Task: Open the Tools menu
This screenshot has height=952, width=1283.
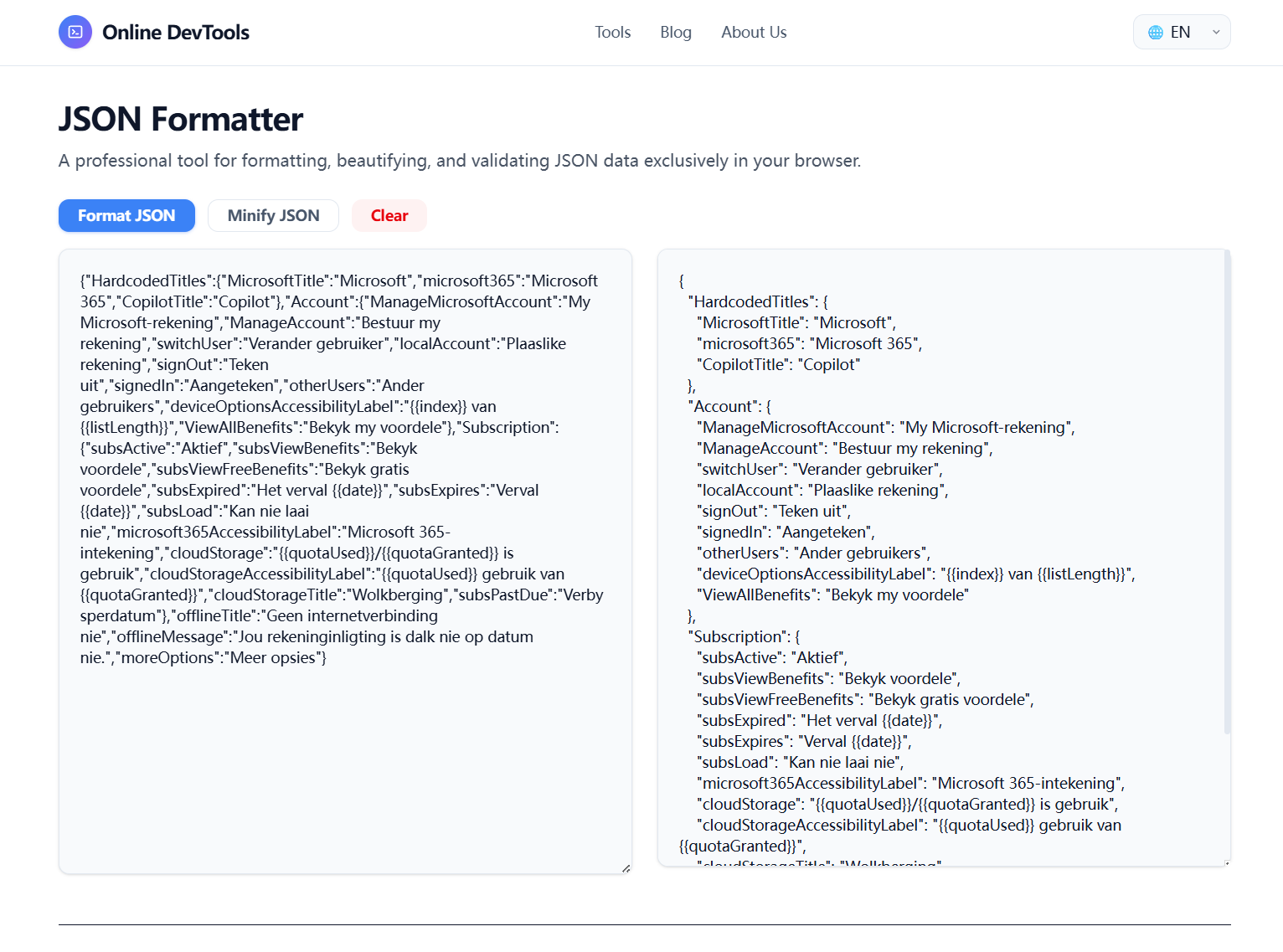Action: point(612,32)
